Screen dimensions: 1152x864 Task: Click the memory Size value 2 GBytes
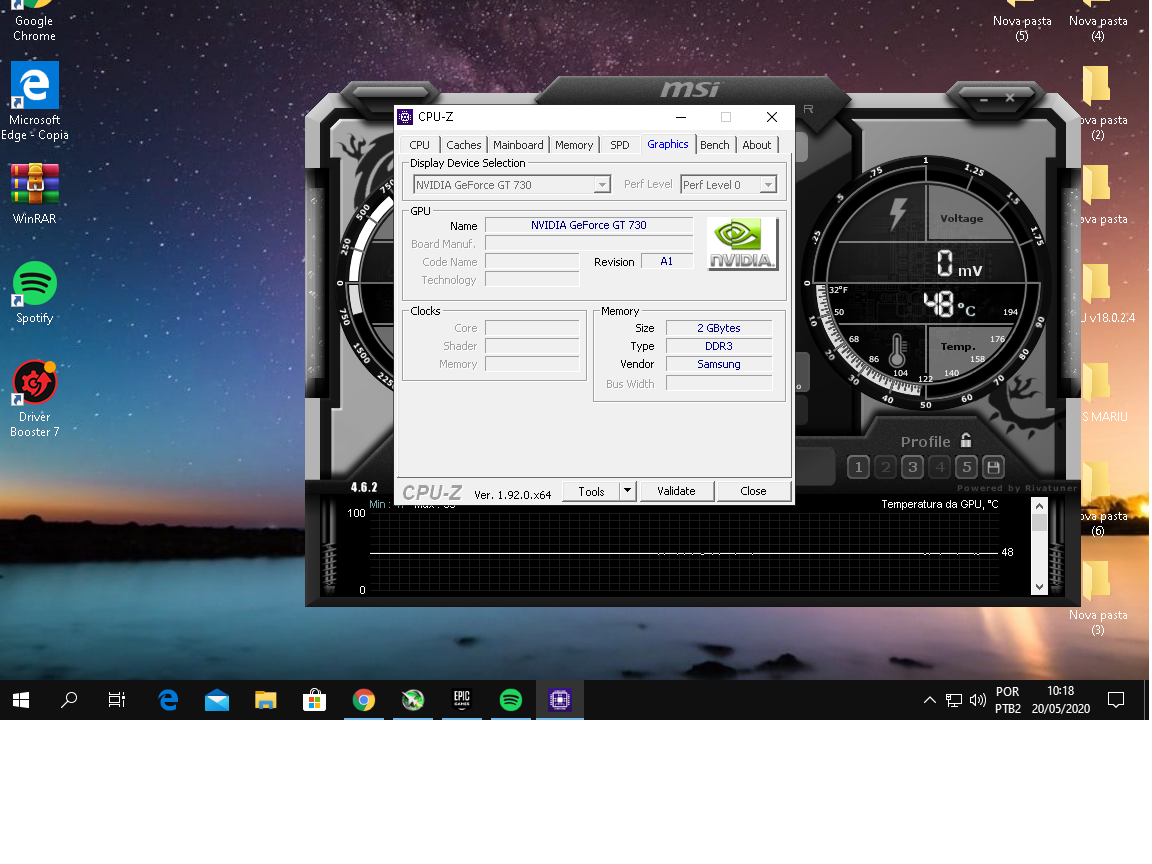coord(719,328)
